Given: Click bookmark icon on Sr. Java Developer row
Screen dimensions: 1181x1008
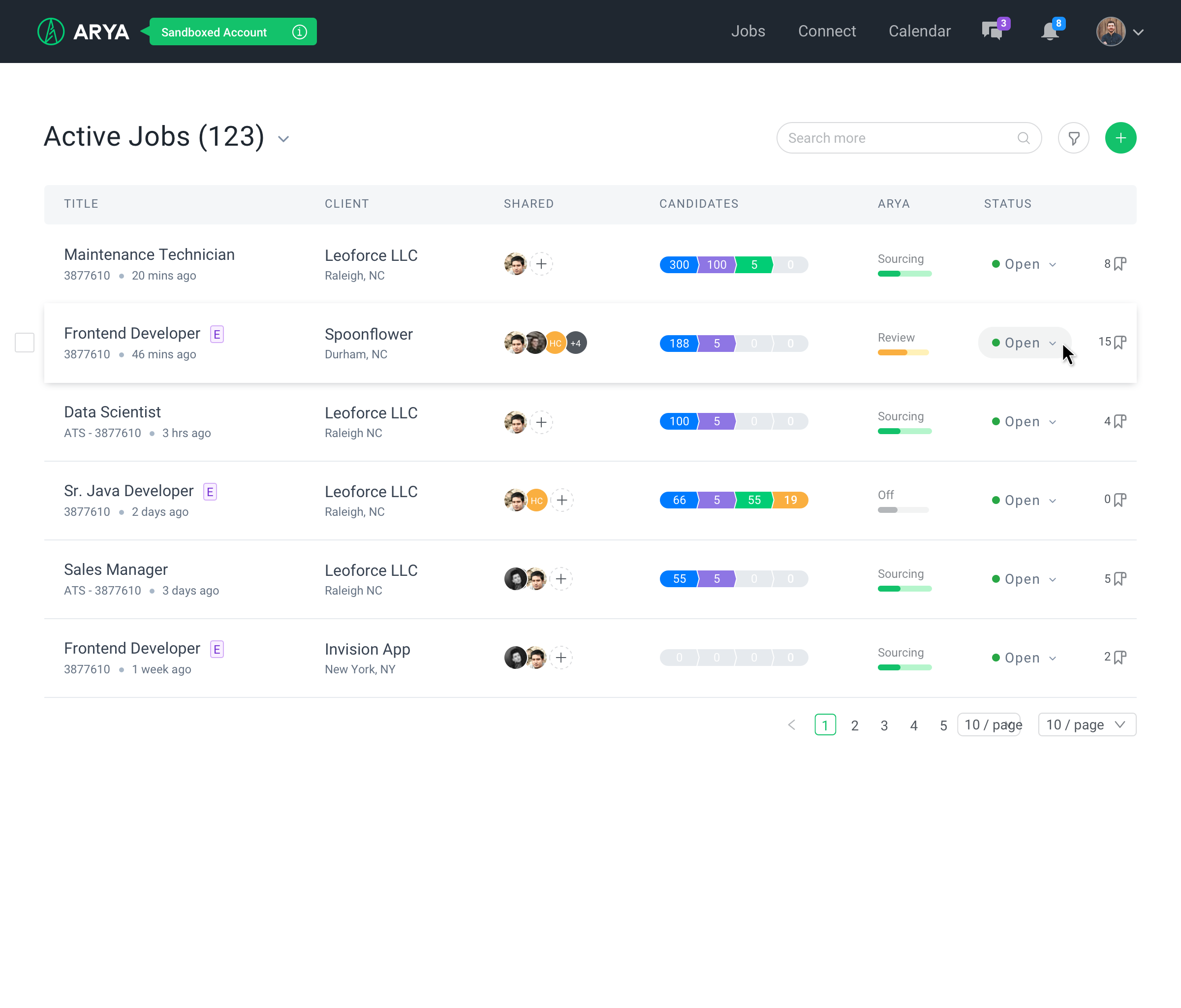Looking at the screenshot, I should coord(1119,500).
